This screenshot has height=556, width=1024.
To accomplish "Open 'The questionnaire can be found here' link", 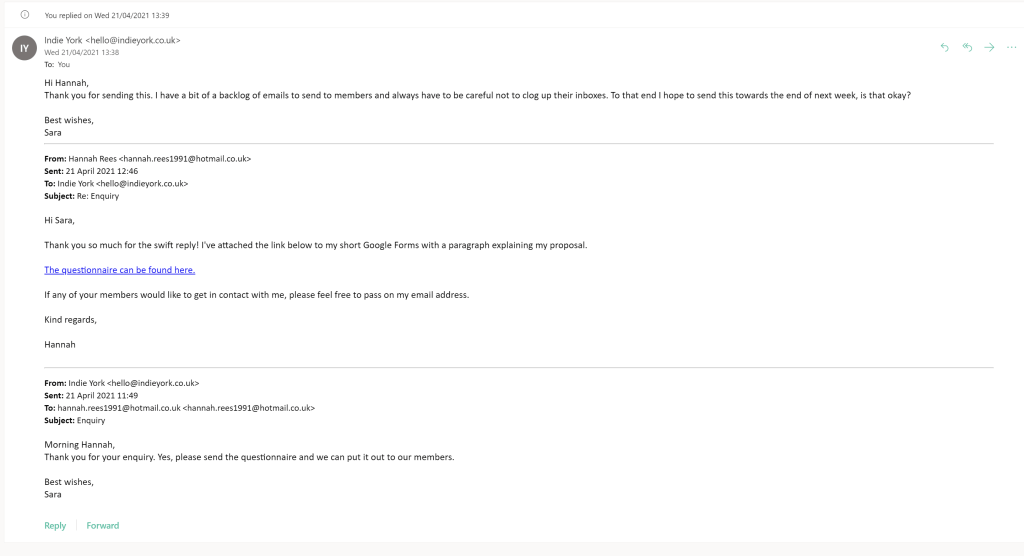I will [x=120, y=270].
